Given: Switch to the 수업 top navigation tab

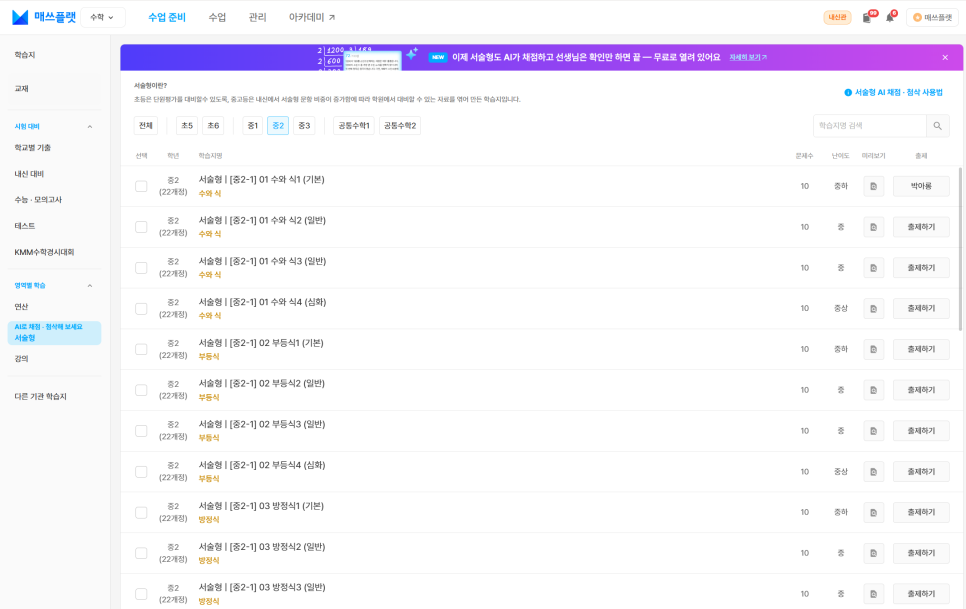Looking at the screenshot, I should coord(217,17).
